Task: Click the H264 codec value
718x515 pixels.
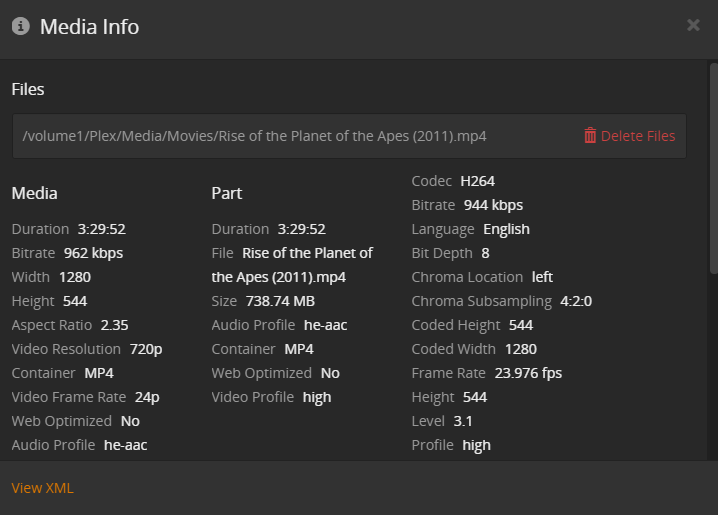Action: pos(477,181)
